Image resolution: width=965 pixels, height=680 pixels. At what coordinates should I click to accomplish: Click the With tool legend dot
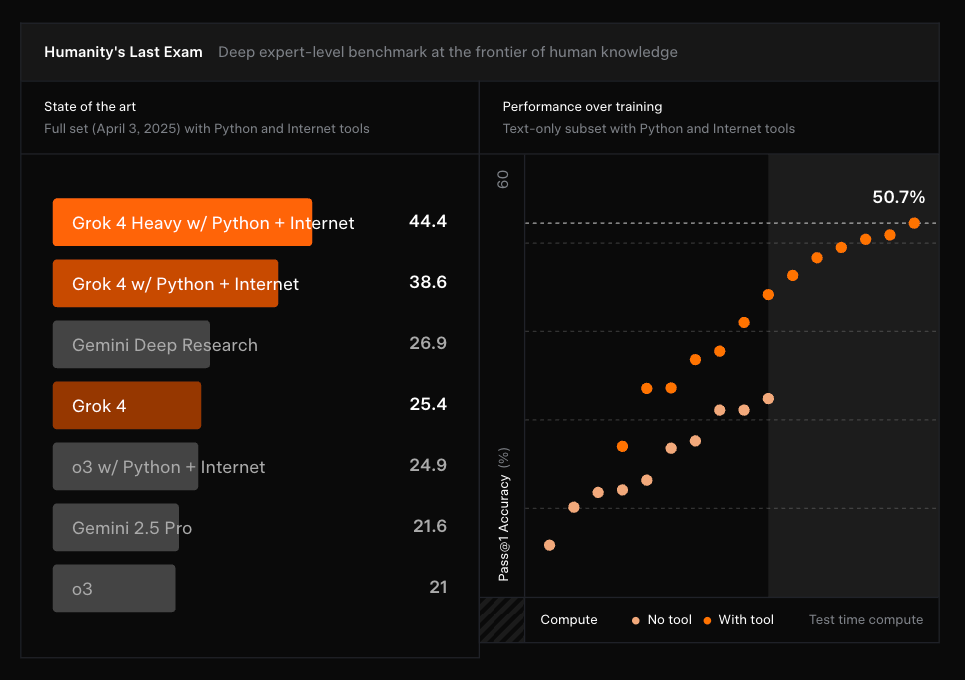(x=707, y=620)
